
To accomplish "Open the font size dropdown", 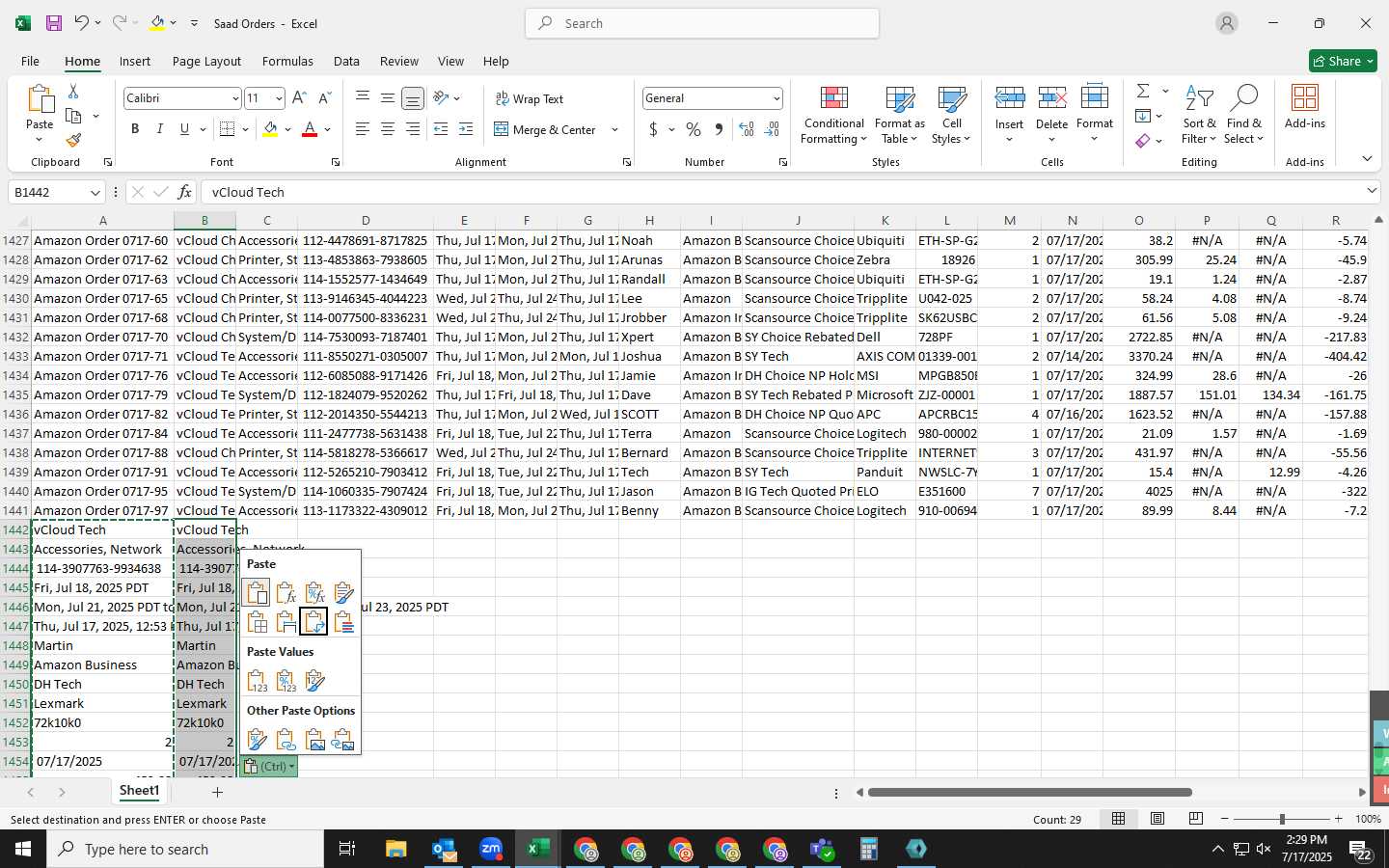I will coord(279,98).
